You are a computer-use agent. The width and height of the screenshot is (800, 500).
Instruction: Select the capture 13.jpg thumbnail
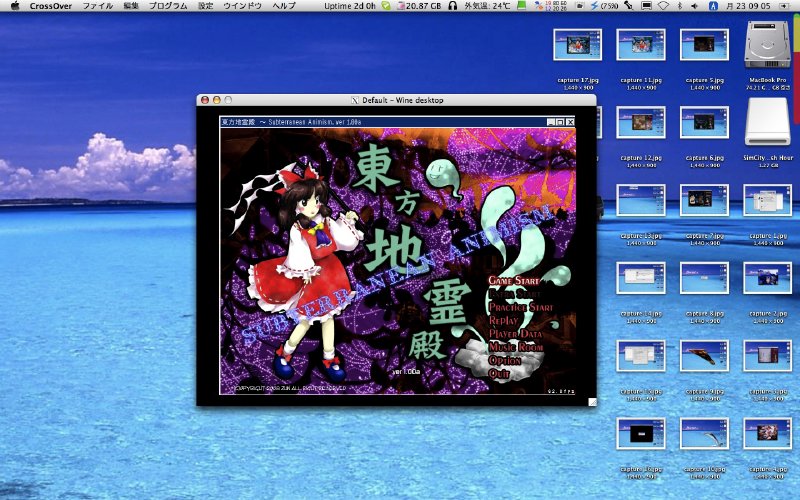pos(641,200)
